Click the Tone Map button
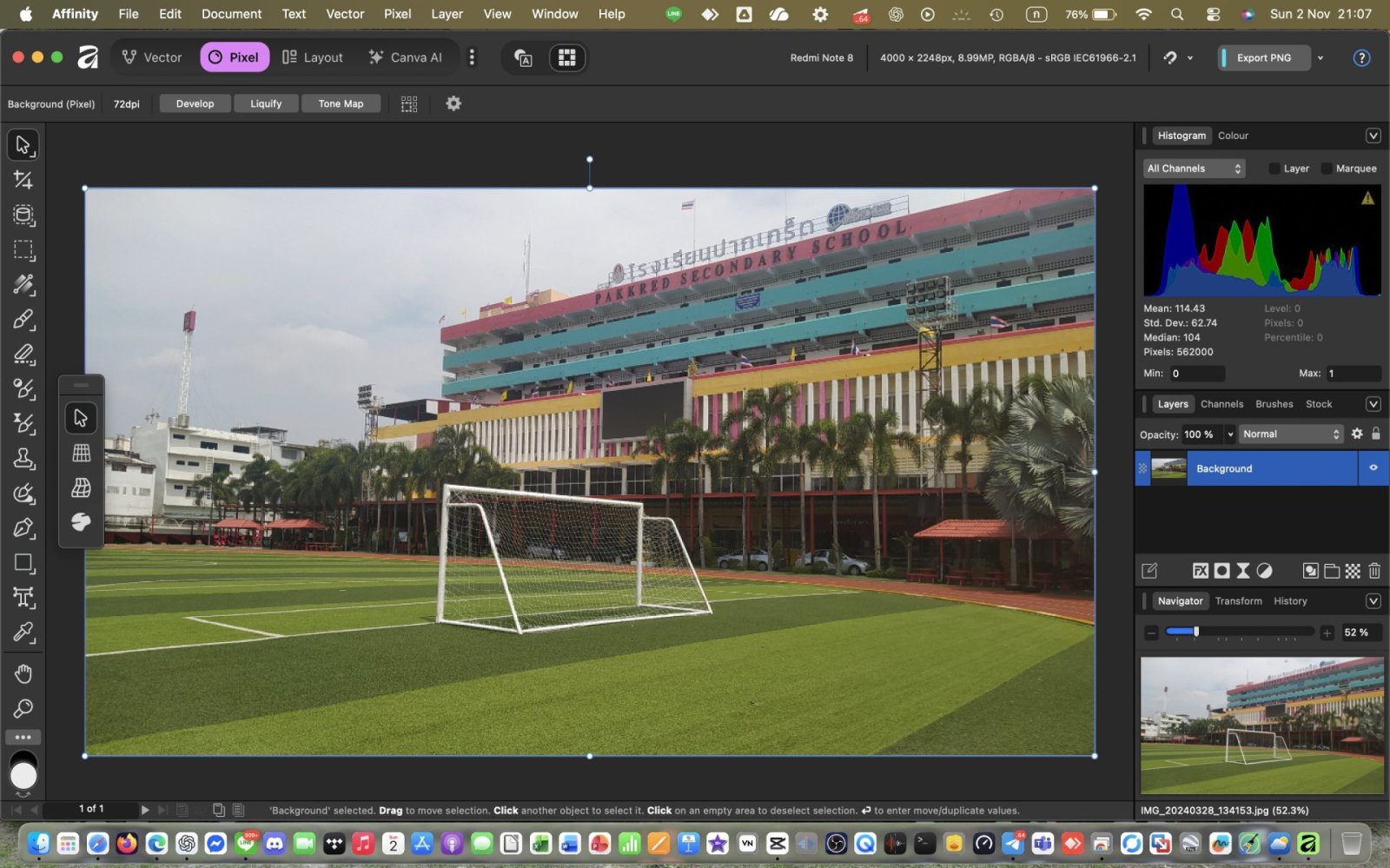The height and width of the screenshot is (868, 1390). pos(341,103)
